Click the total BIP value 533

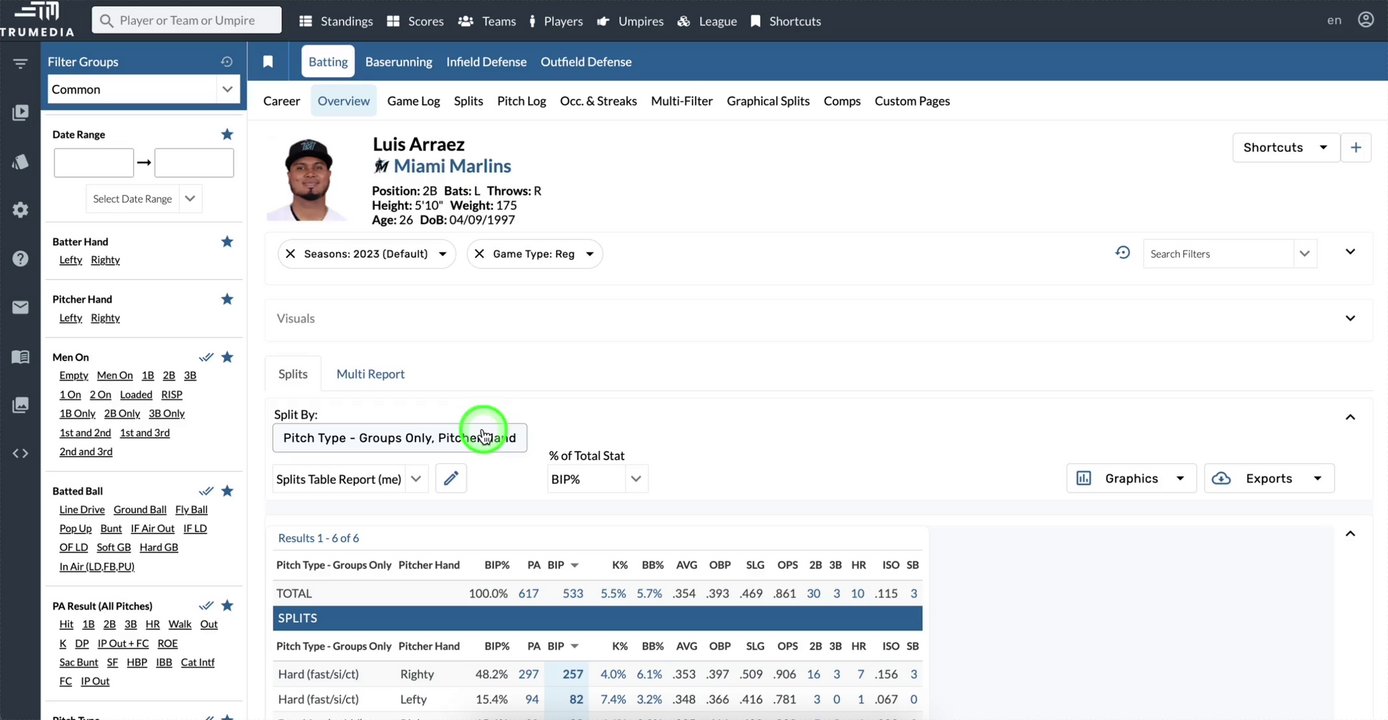pyautogui.click(x=573, y=594)
